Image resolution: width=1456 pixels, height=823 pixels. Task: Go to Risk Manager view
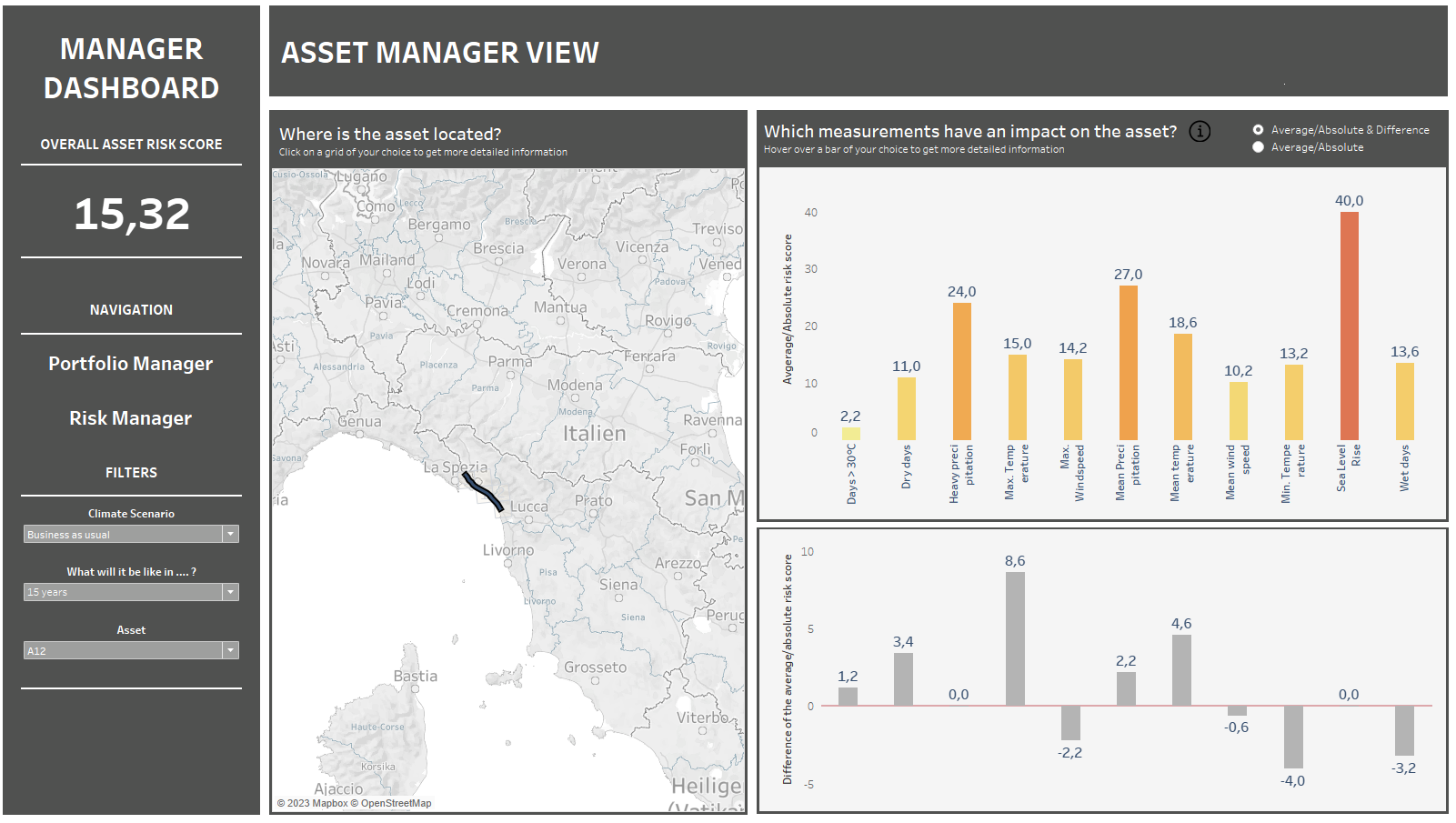[x=131, y=418]
